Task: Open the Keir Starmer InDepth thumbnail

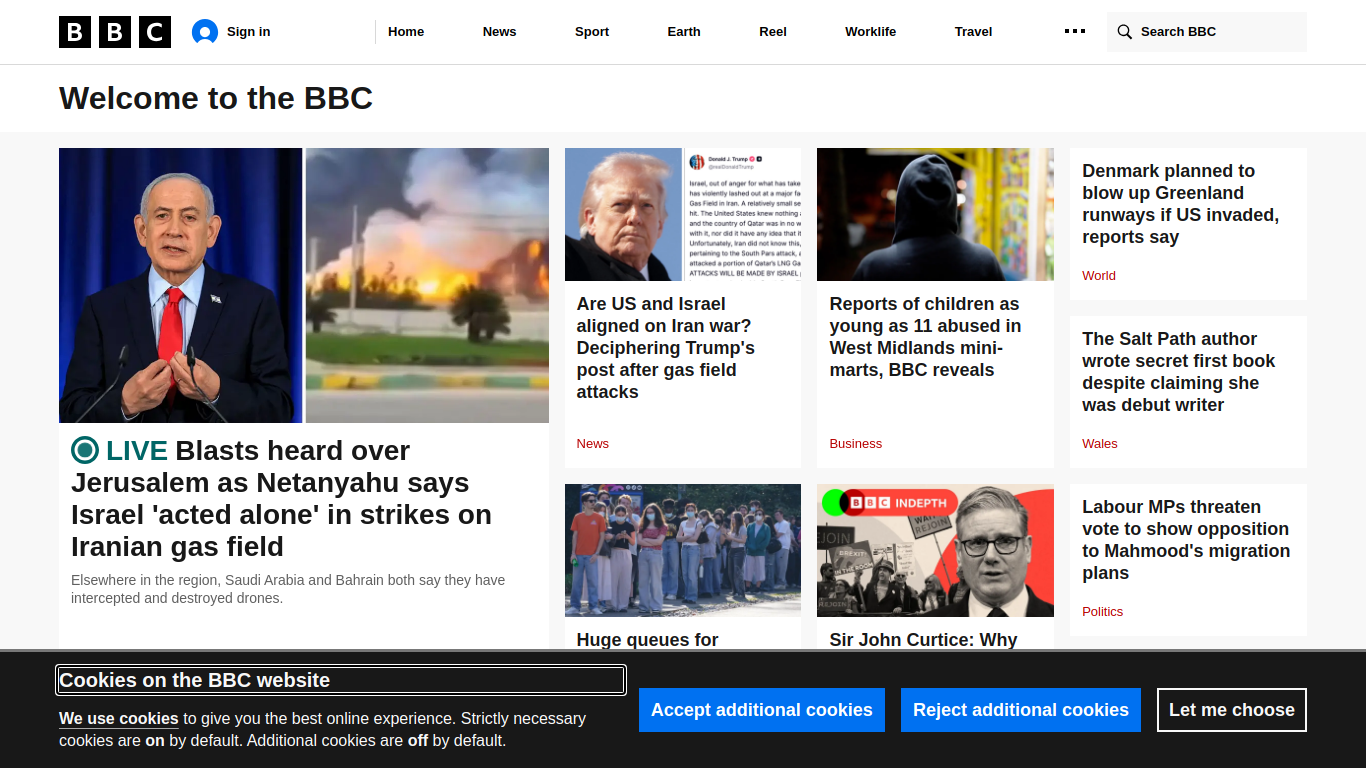Action: pyautogui.click(x=935, y=550)
